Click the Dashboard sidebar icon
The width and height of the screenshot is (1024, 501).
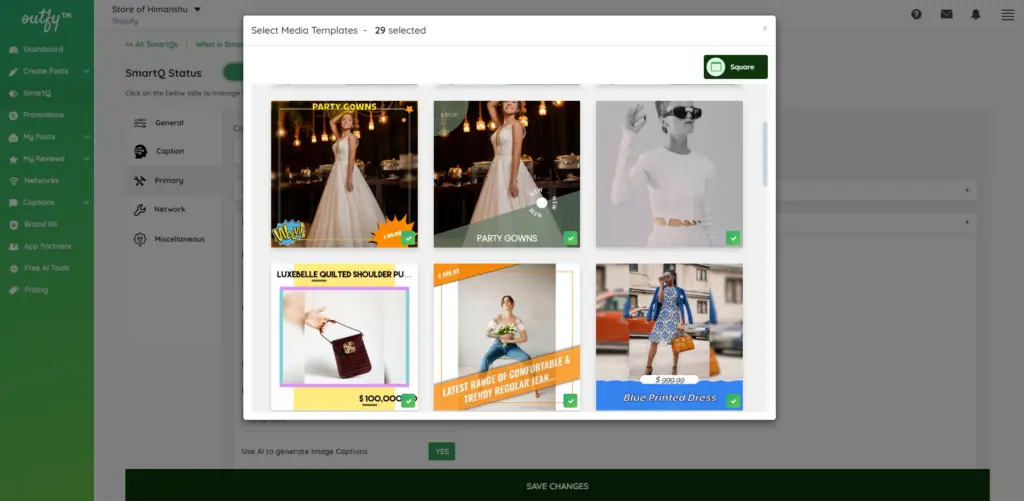pos(13,49)
